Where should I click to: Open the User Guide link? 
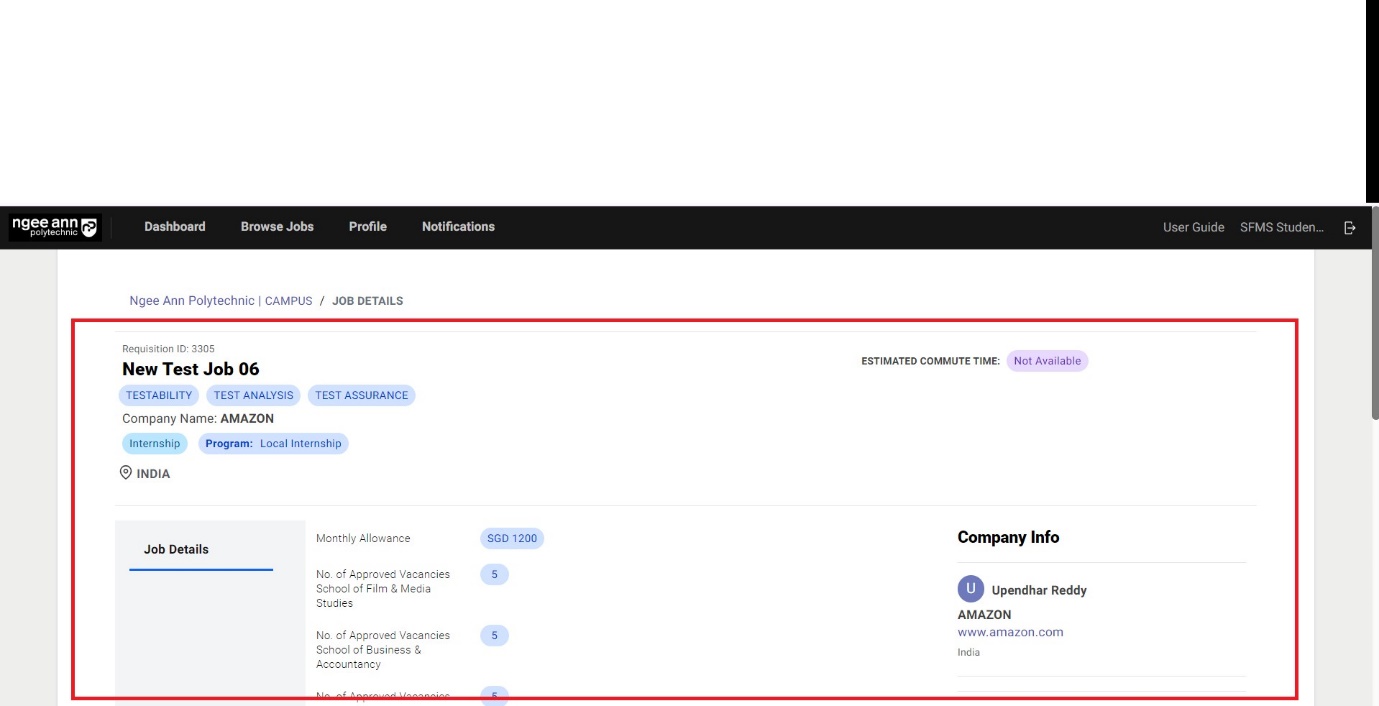(1193, 228)
